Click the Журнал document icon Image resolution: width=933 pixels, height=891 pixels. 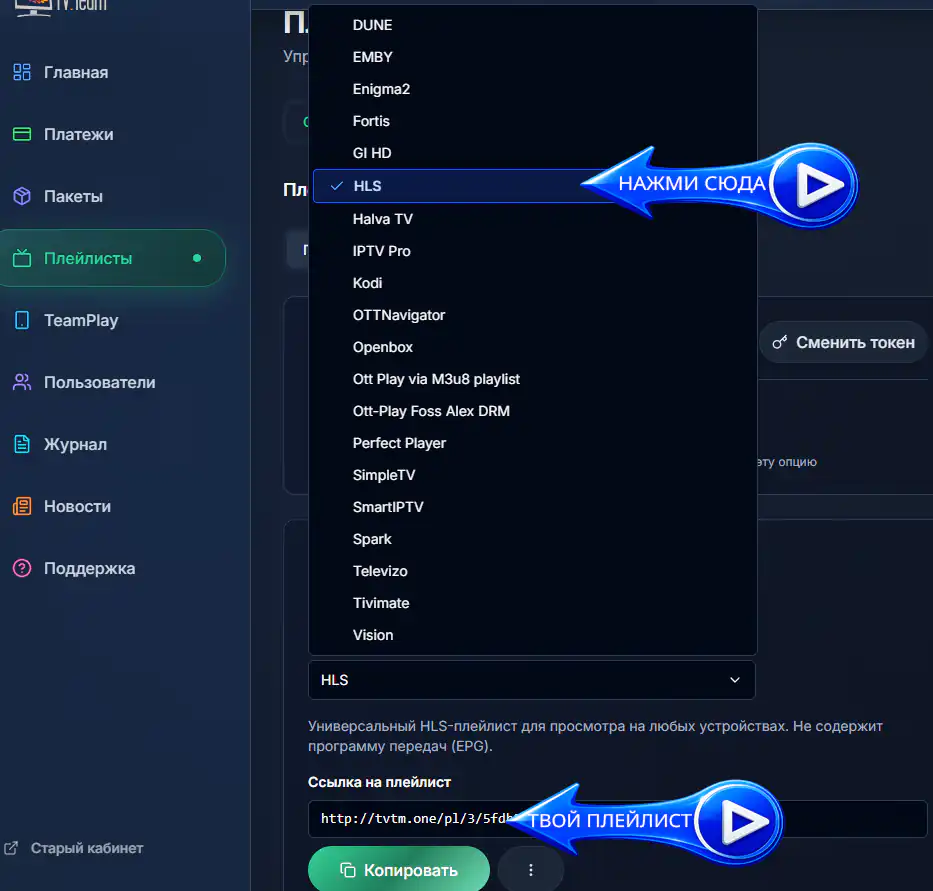[x=22, y=444]
